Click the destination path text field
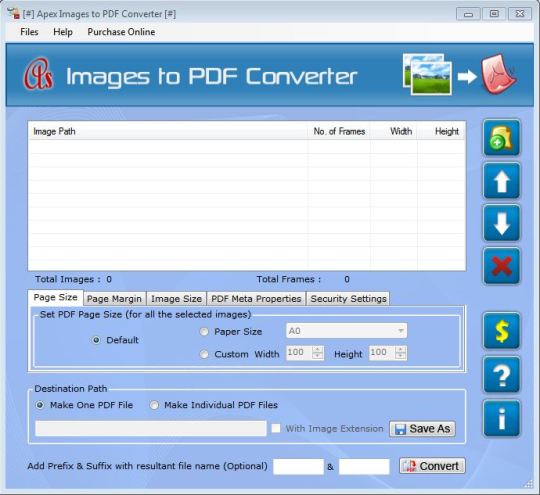 (151, 429)
